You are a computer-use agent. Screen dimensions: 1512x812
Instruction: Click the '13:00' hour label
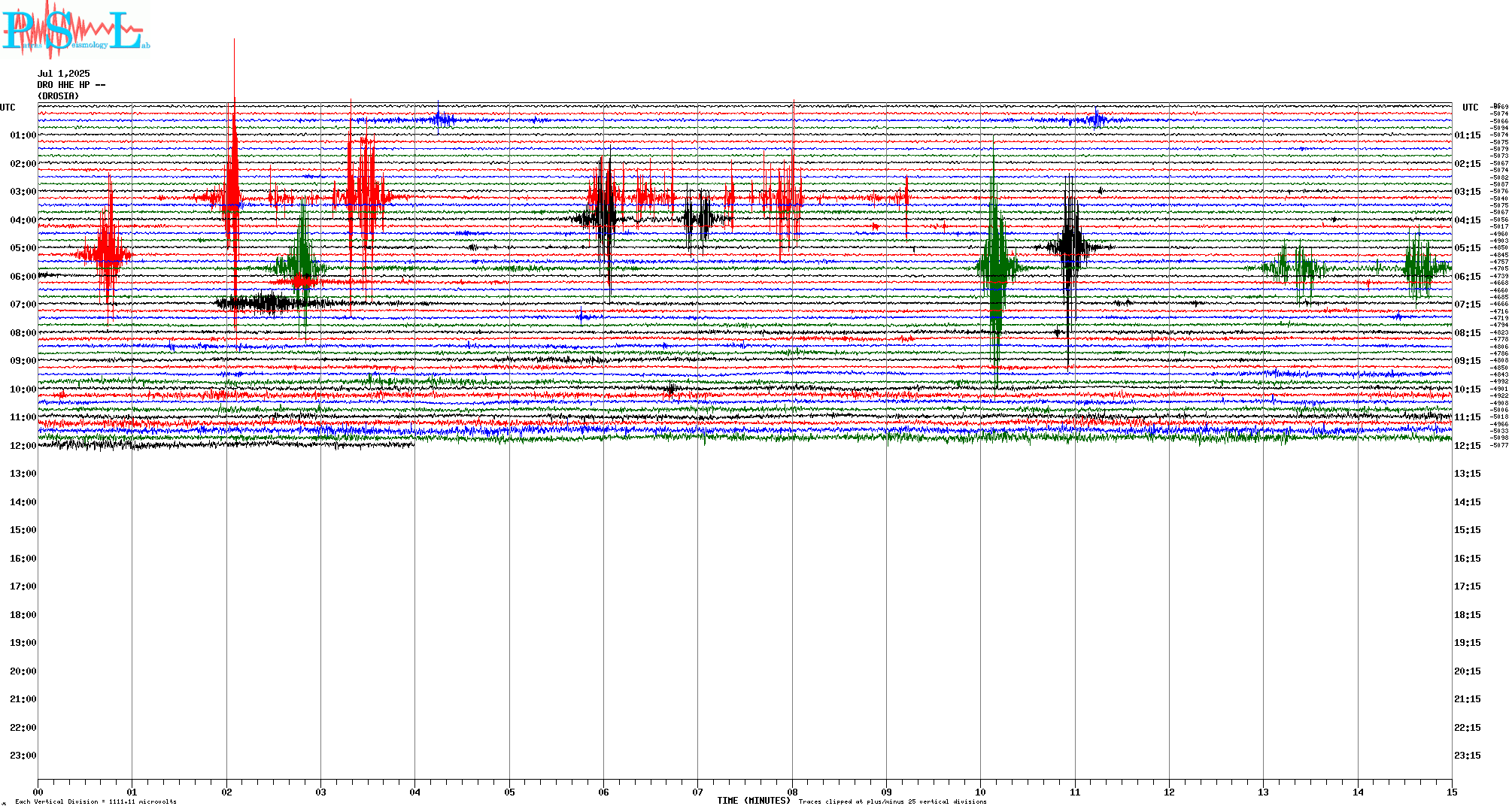23,474
